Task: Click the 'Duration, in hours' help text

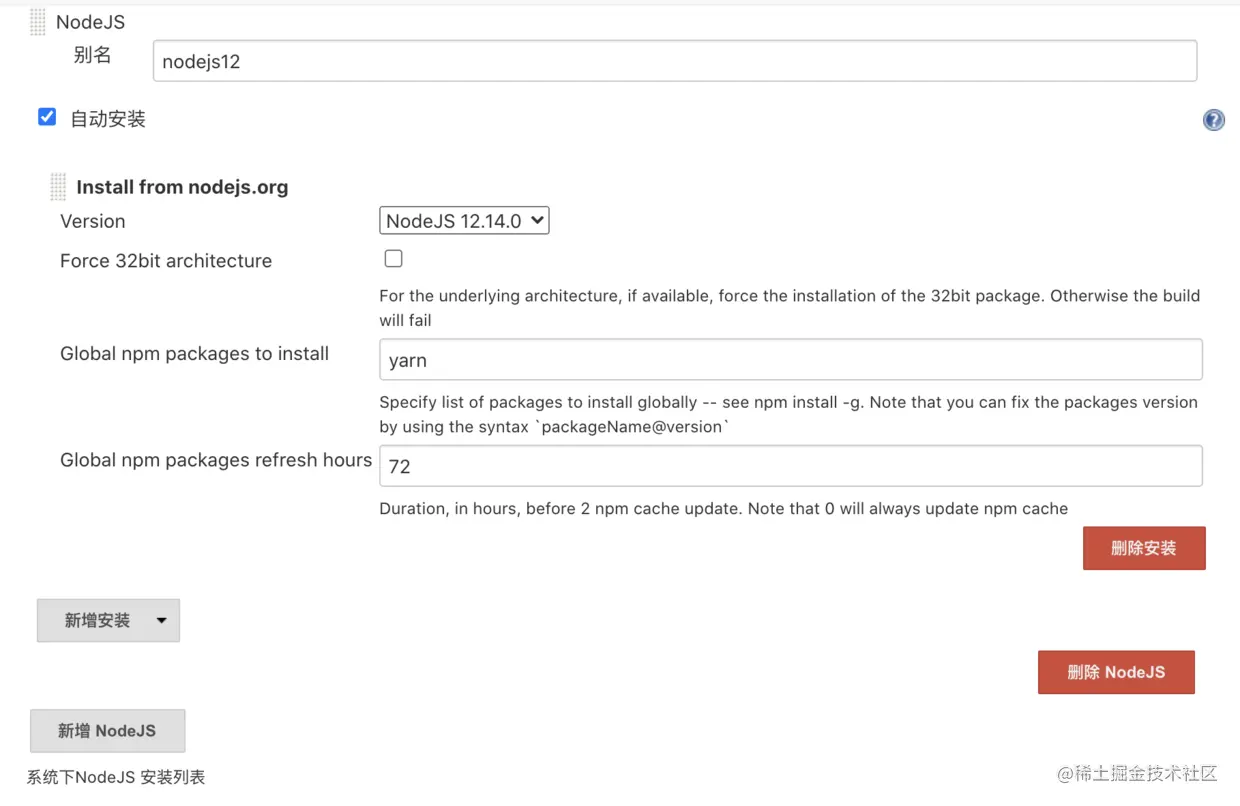Action: pos(724,509)
